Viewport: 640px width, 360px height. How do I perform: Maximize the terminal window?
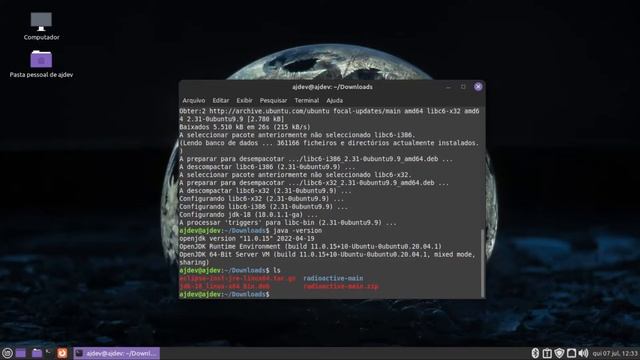pos(463,87)
